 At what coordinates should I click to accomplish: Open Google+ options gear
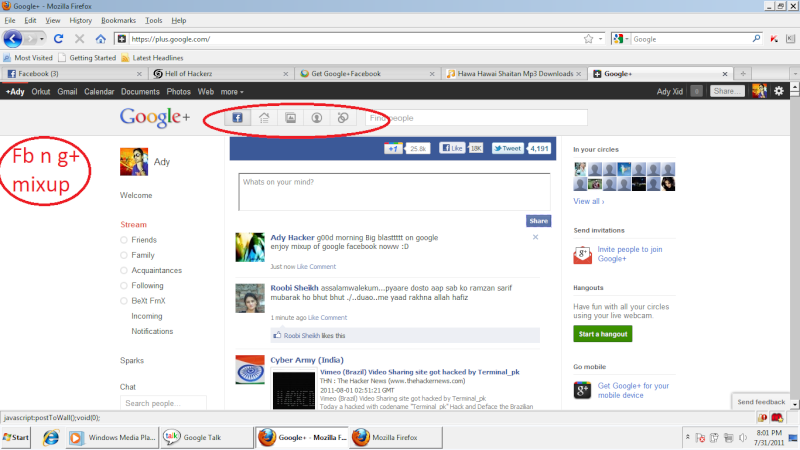779,91
